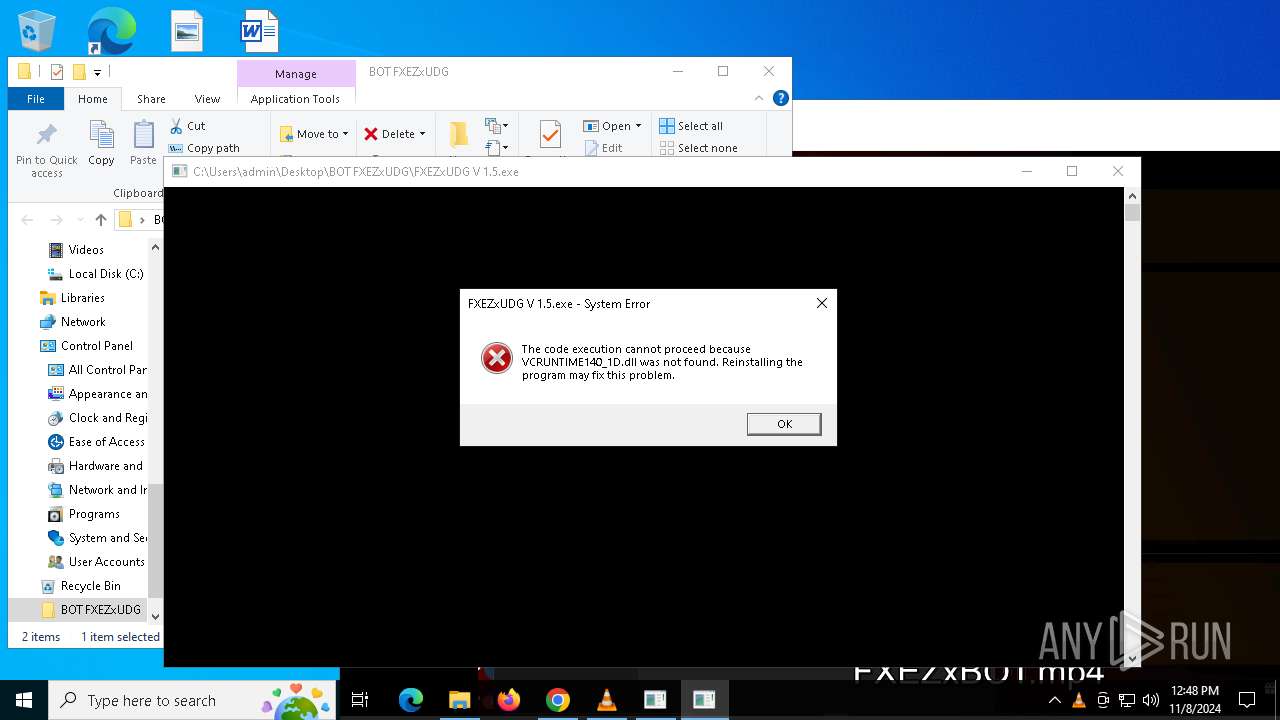
Task: Select System and Security entry
Action: (97, 538)
